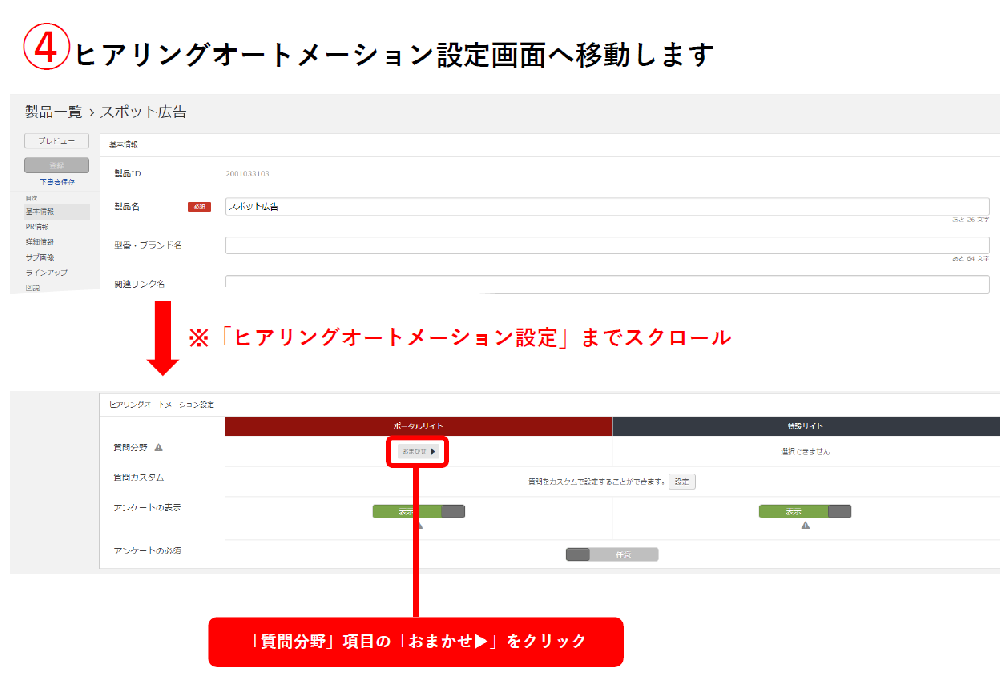Click the red 必須 badge next to 製品名

tap(199, 207)
